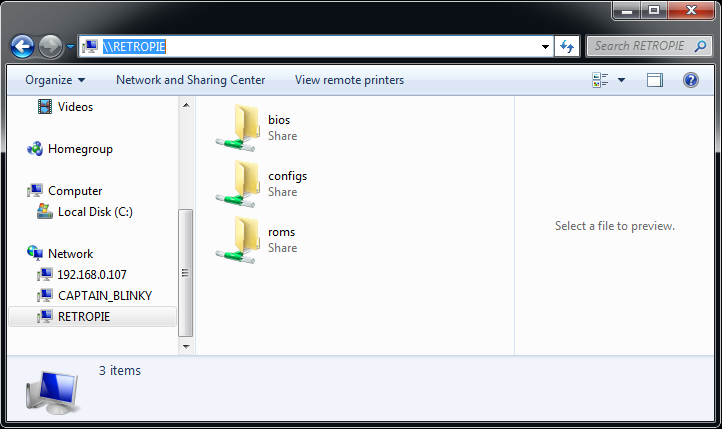Select the configs shared folder icon
This screenshot has height=429, width=722.
pyautogui.click(x=237, y=185)
